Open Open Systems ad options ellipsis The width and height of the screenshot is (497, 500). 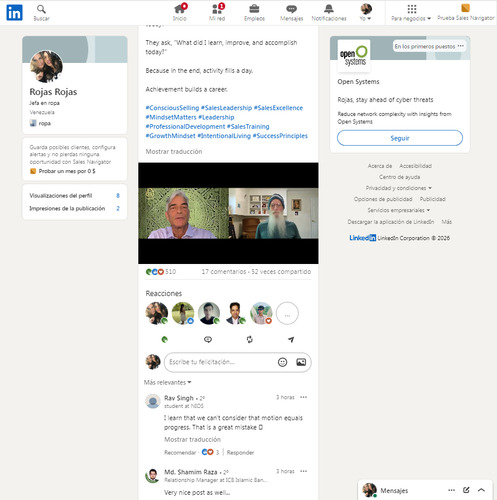pos(461,46)
